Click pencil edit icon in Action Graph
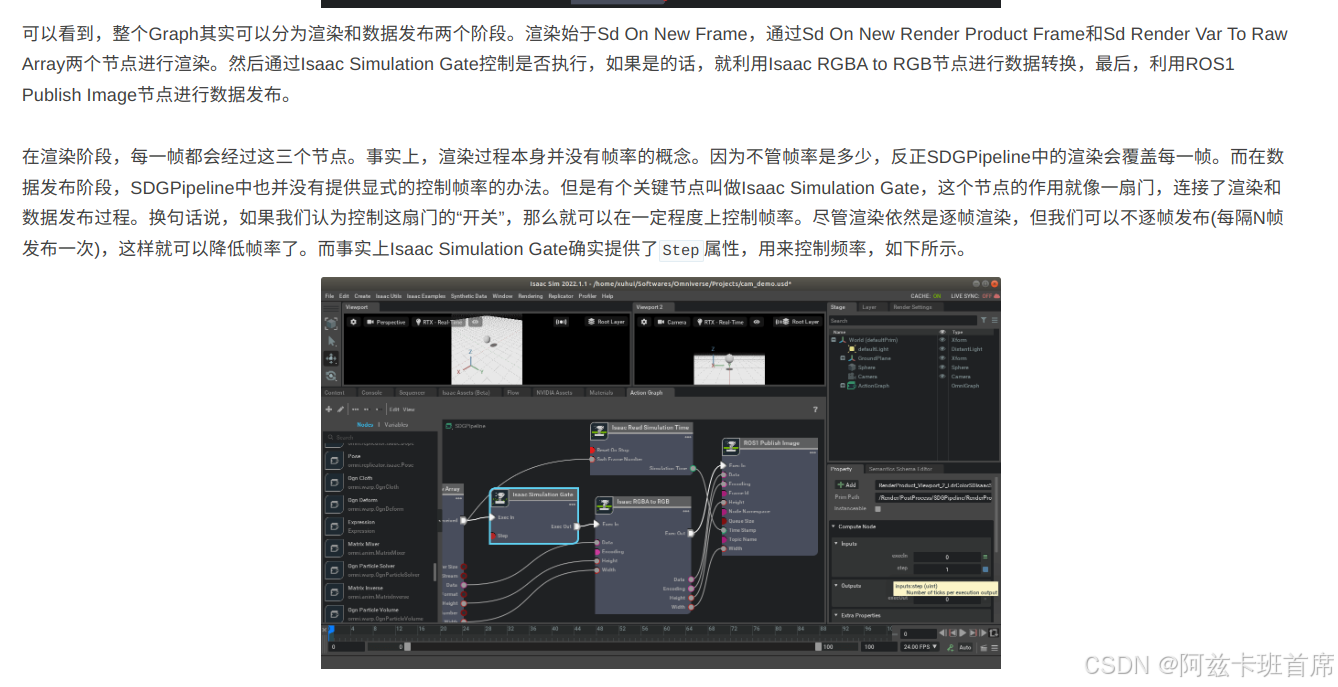 [340, 409]
